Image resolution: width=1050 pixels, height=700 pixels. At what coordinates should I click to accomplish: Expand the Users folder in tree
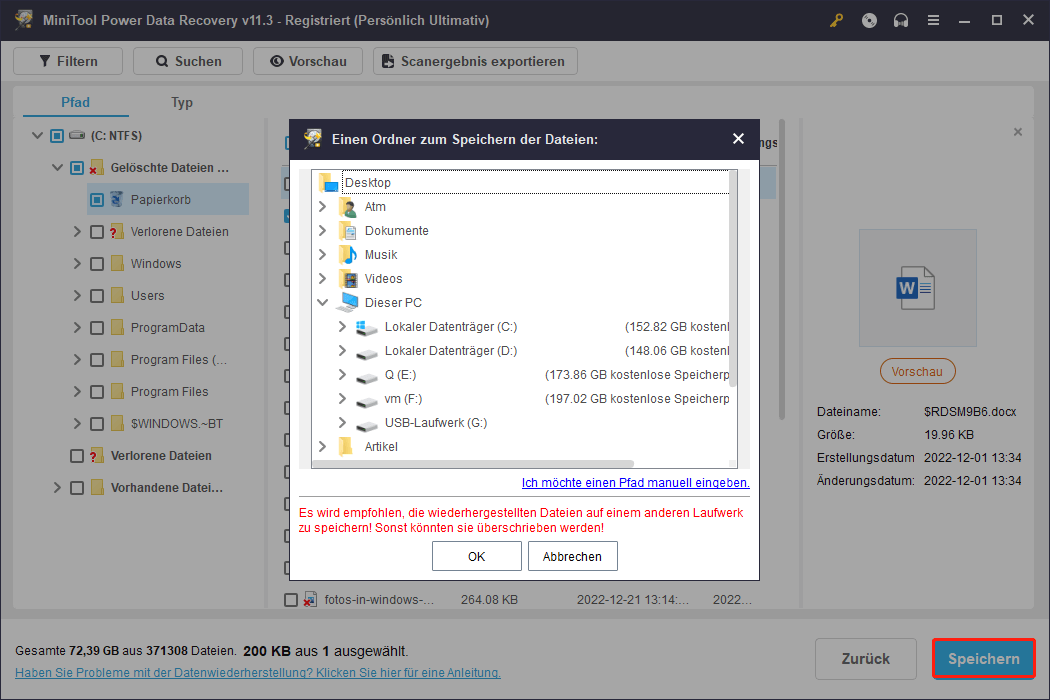[77, 296]
